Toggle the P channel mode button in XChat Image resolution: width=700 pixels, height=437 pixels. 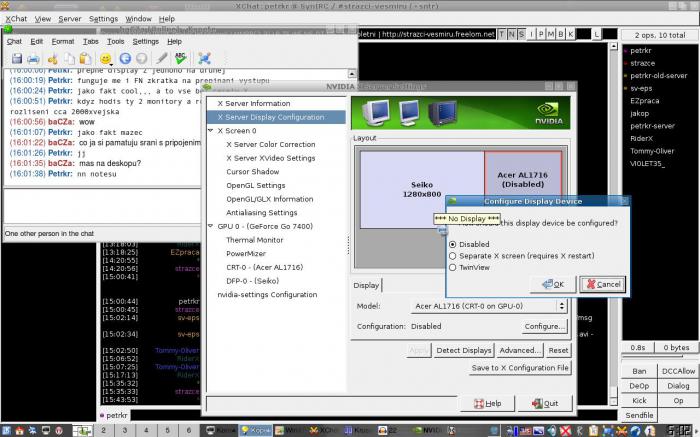tap(541, 34)
